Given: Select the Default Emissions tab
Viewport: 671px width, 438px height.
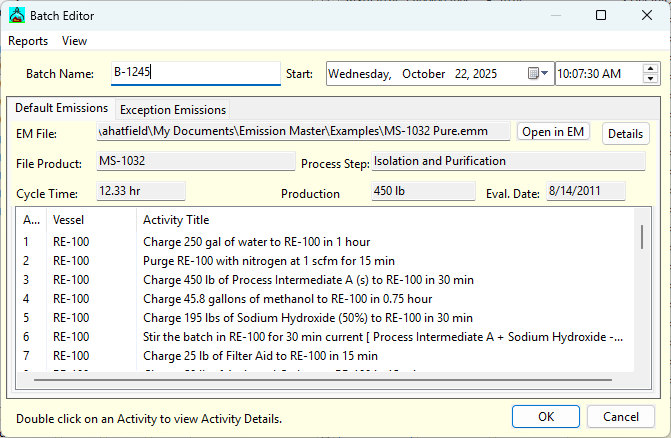Looking at the screenshot, I should 61,108.
